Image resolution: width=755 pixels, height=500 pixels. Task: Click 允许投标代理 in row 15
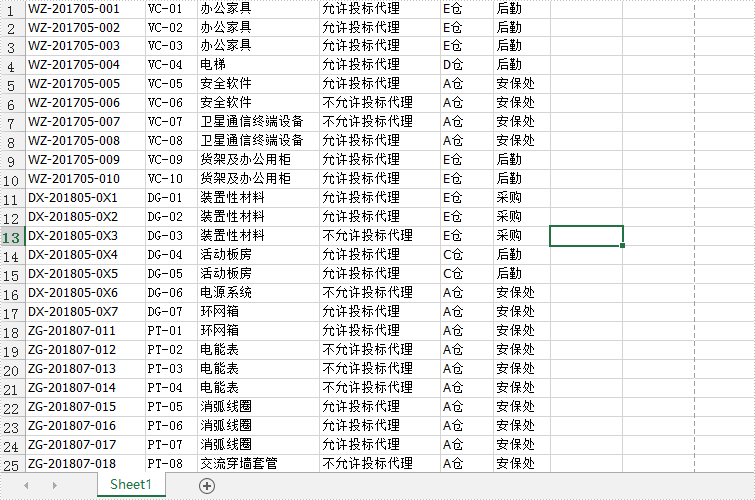coord(379,274)
